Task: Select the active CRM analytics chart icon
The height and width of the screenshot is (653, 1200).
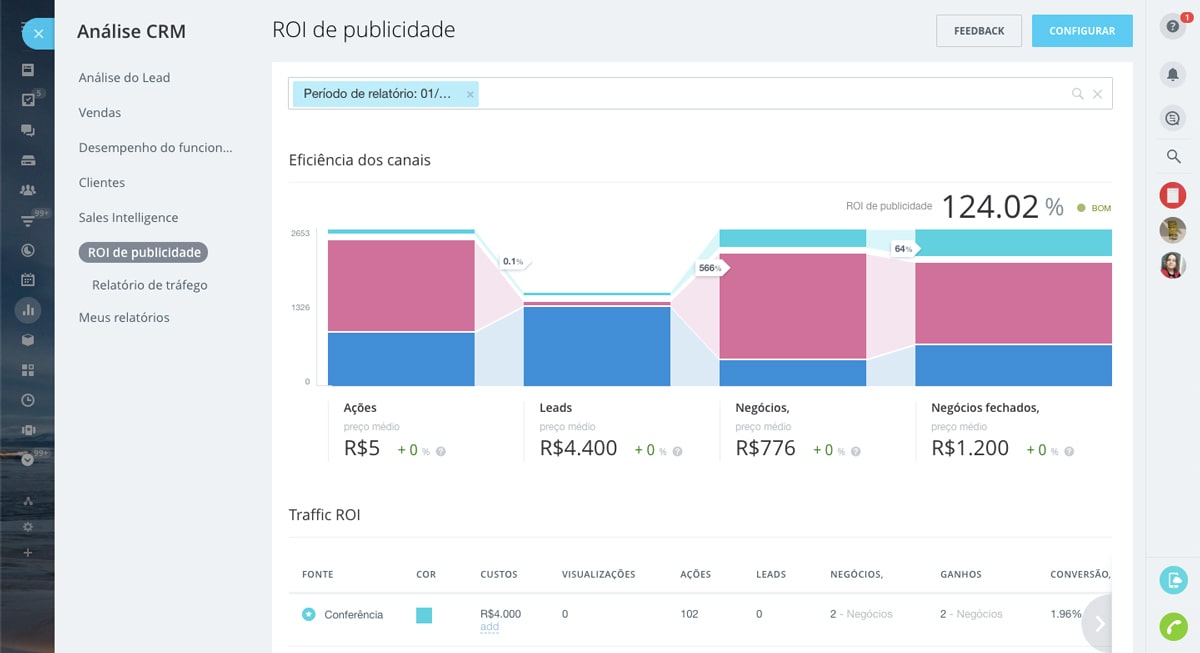Action: (x=28, y=310)
